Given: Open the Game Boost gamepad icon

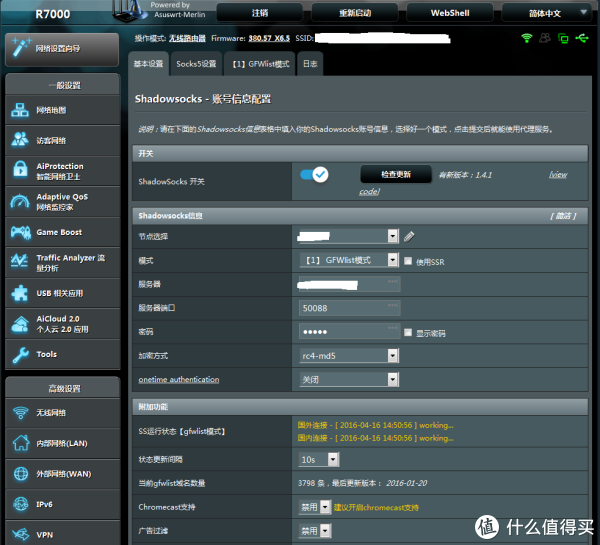Looking at the screenshot, I should pos(21,232).
